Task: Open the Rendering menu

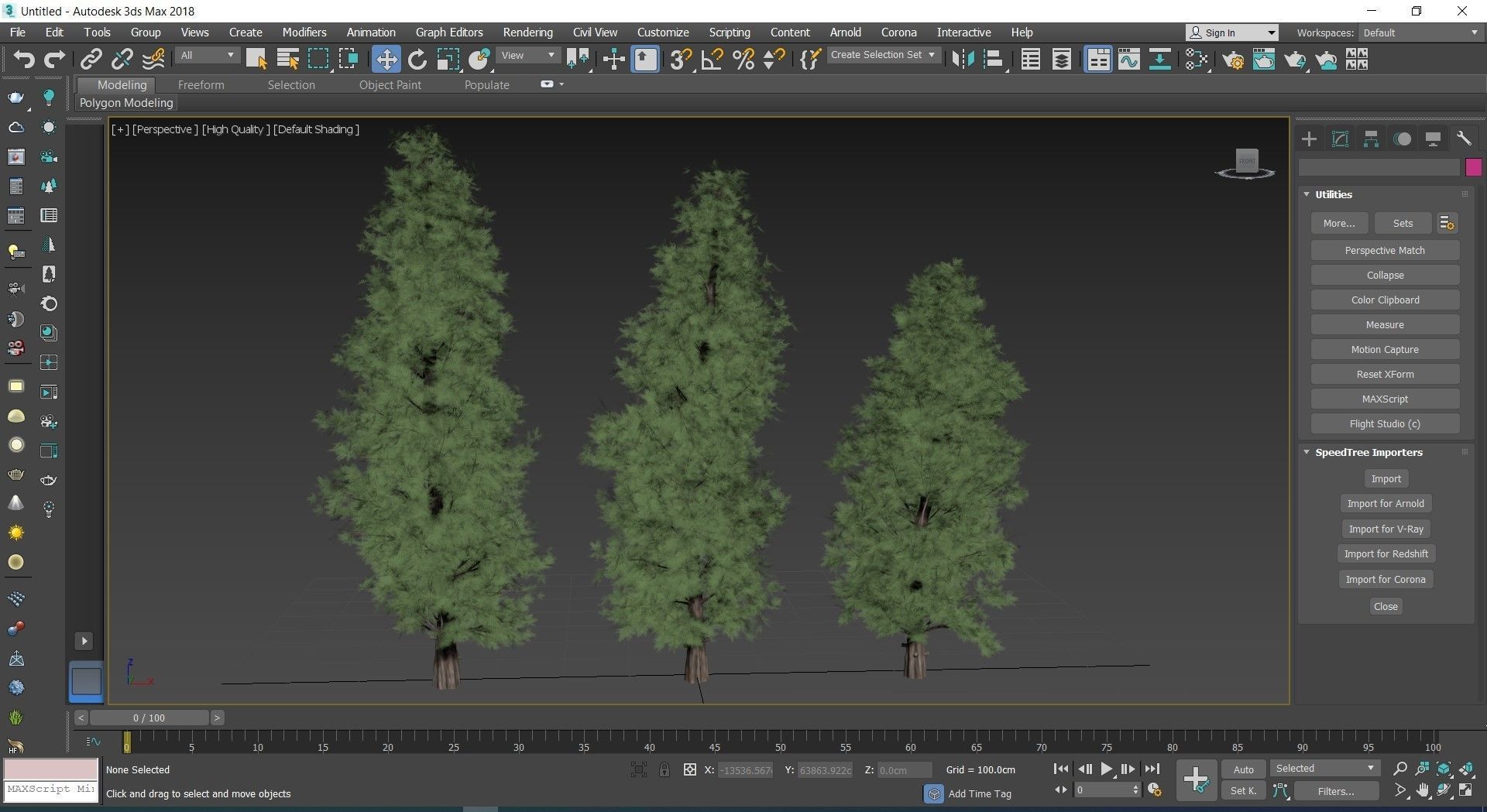Action: tap(527, 33)
